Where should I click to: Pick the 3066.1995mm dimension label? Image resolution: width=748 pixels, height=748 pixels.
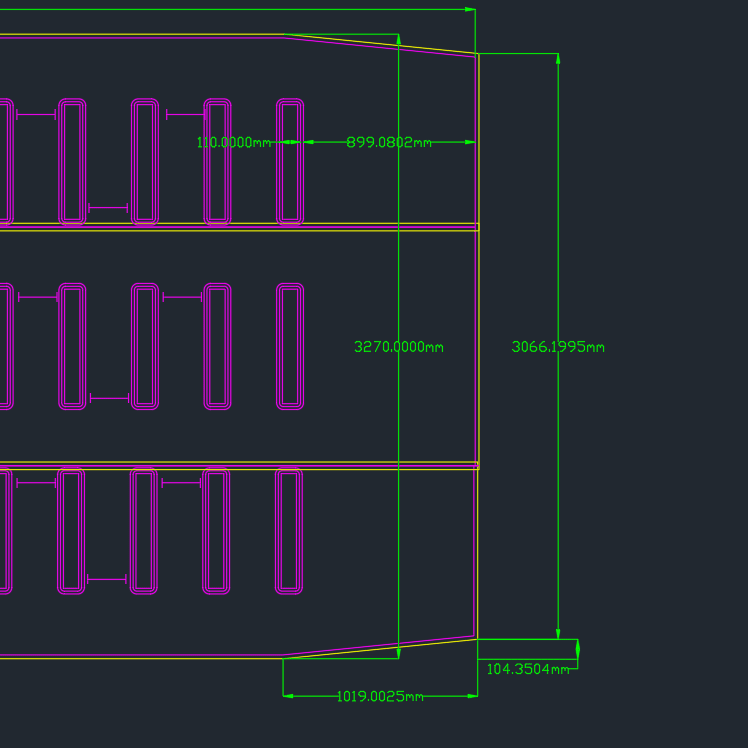coord(558,347)
